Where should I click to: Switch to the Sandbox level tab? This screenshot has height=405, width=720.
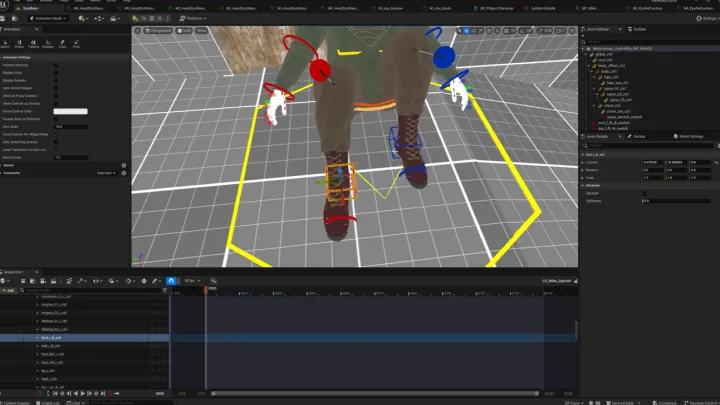click(31, 8)
